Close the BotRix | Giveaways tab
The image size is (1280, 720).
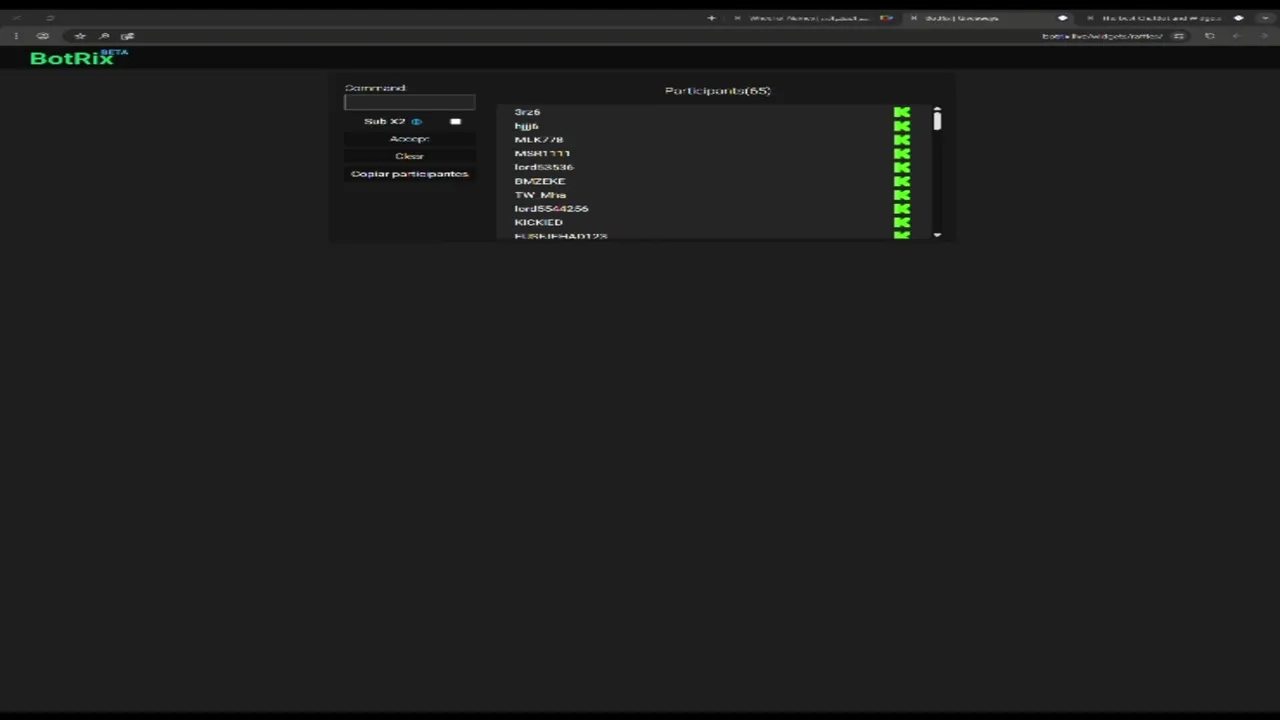[913, 18]
